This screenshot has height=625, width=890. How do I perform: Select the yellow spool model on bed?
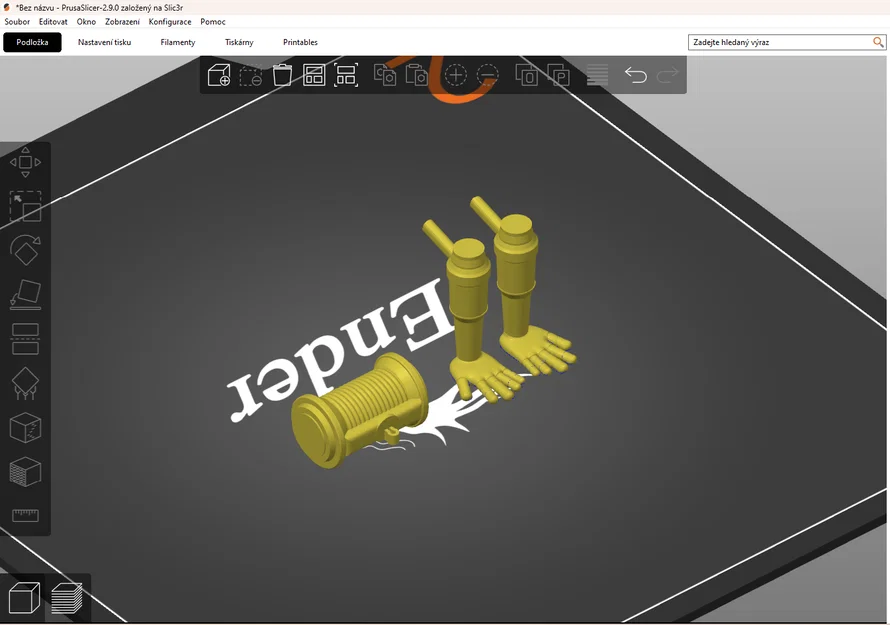pyautogui.click(x=358, y=412)
